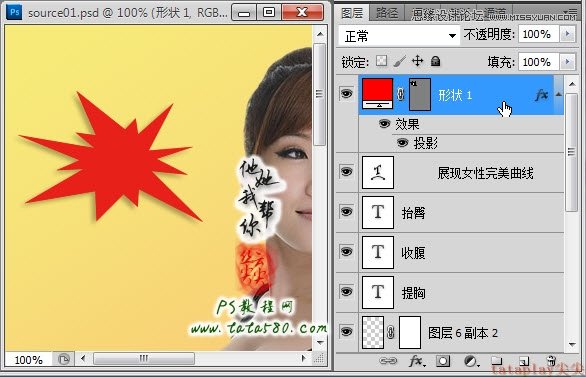Click document vertical scroll down arrow
586x377 pixels.
coord(320,342)
